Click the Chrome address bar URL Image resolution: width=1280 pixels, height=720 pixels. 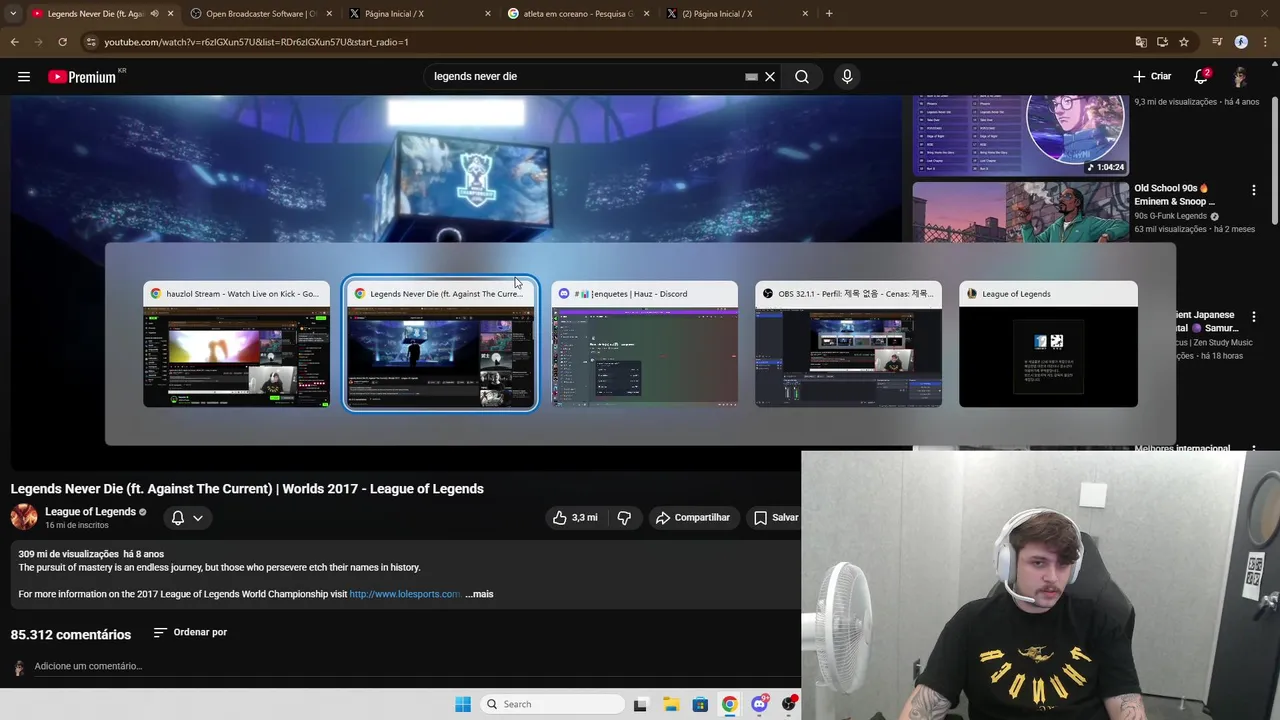257,42
